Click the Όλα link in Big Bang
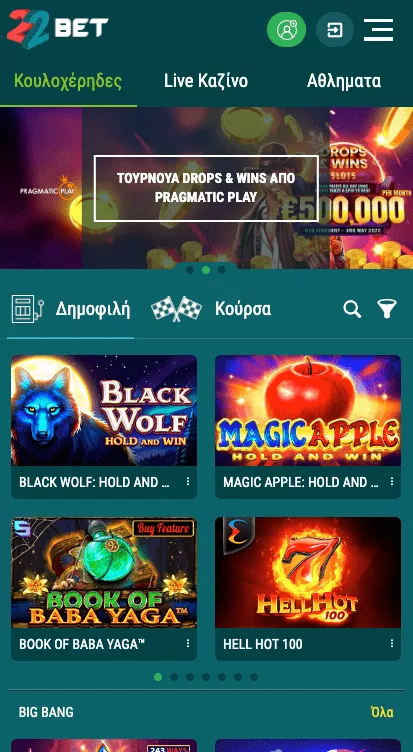This screenshot has width=413, height=752. pyautogui.click(x=382, y=712)
